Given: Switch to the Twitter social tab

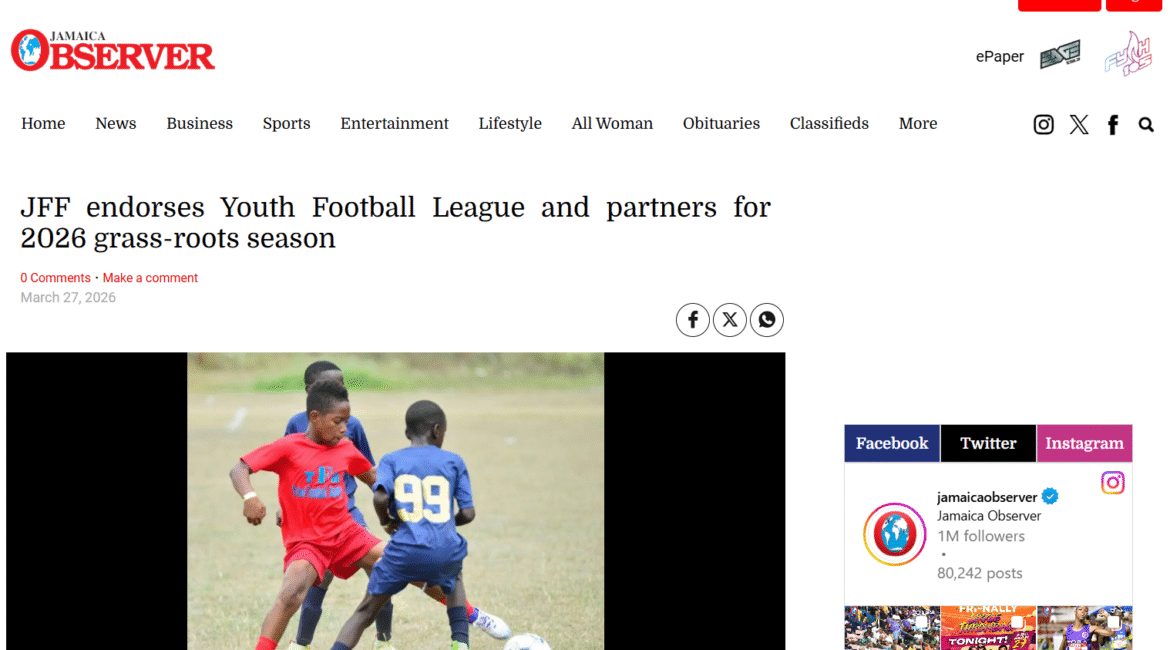Looking at the screenshot, I should (x=988, y=443).
